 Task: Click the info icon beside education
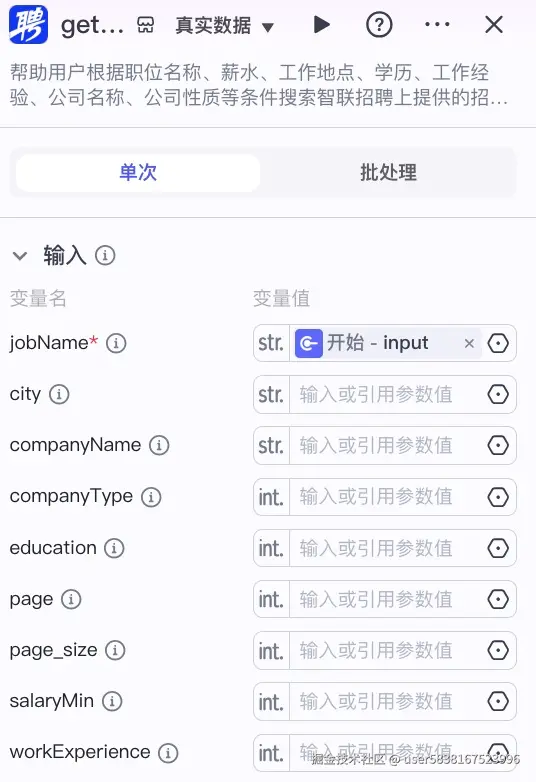pos(114,548)
